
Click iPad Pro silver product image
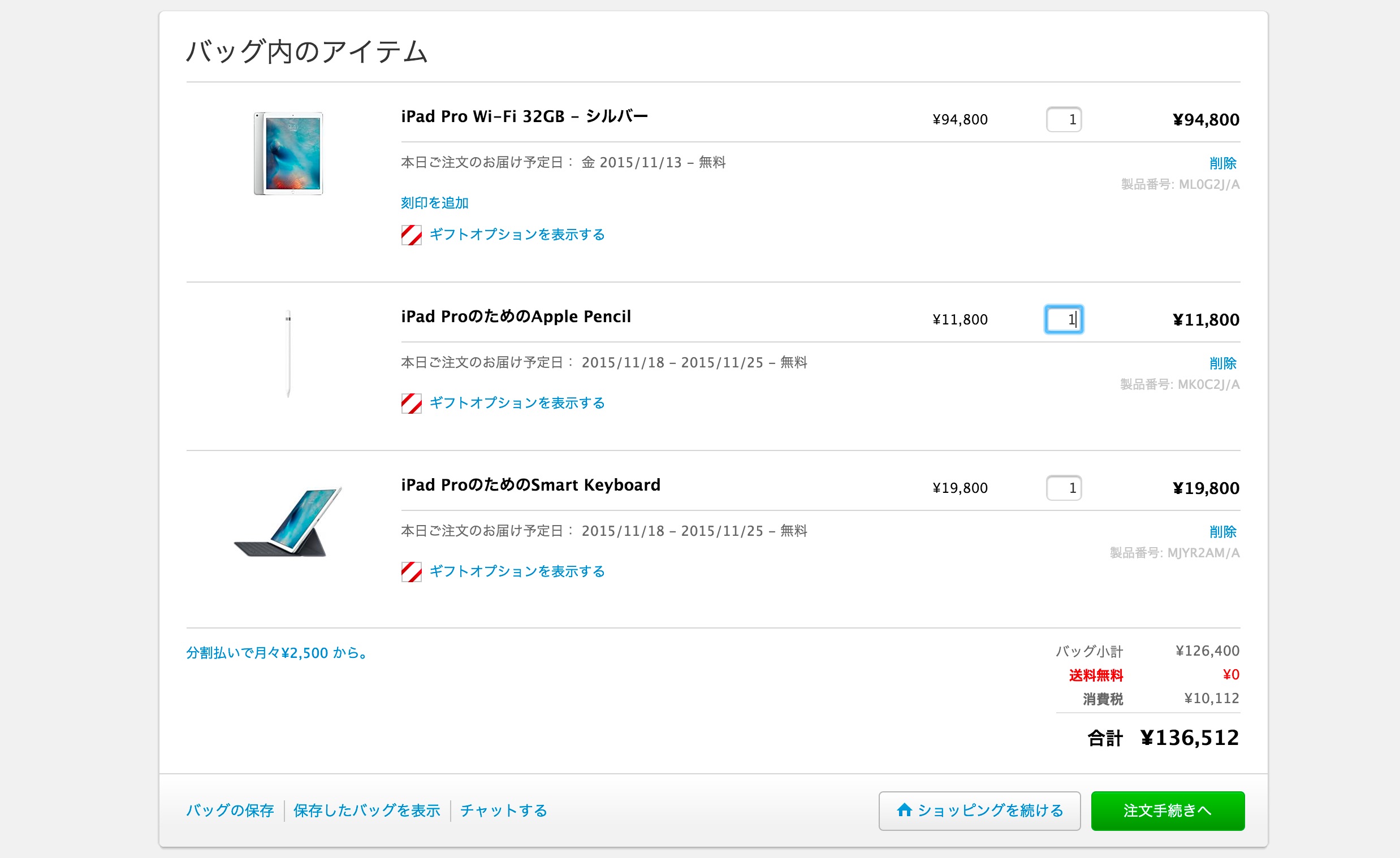pyautogui.click(x=288, y=153)
